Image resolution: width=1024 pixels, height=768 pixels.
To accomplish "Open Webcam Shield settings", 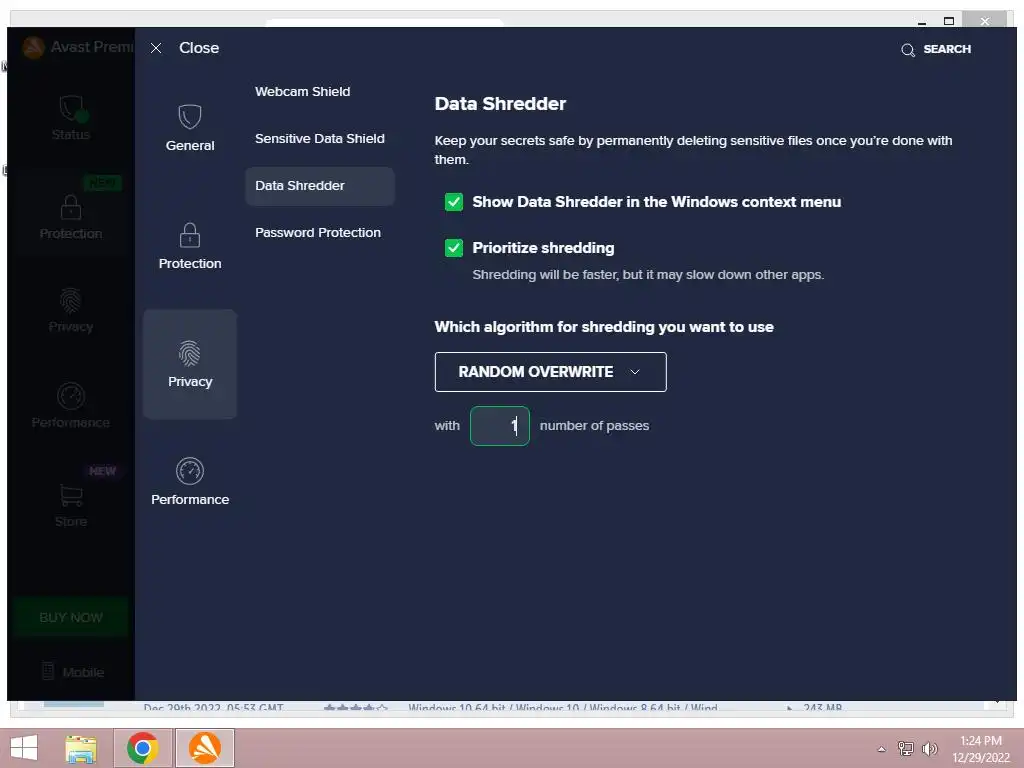I will [x=302, y=91].
